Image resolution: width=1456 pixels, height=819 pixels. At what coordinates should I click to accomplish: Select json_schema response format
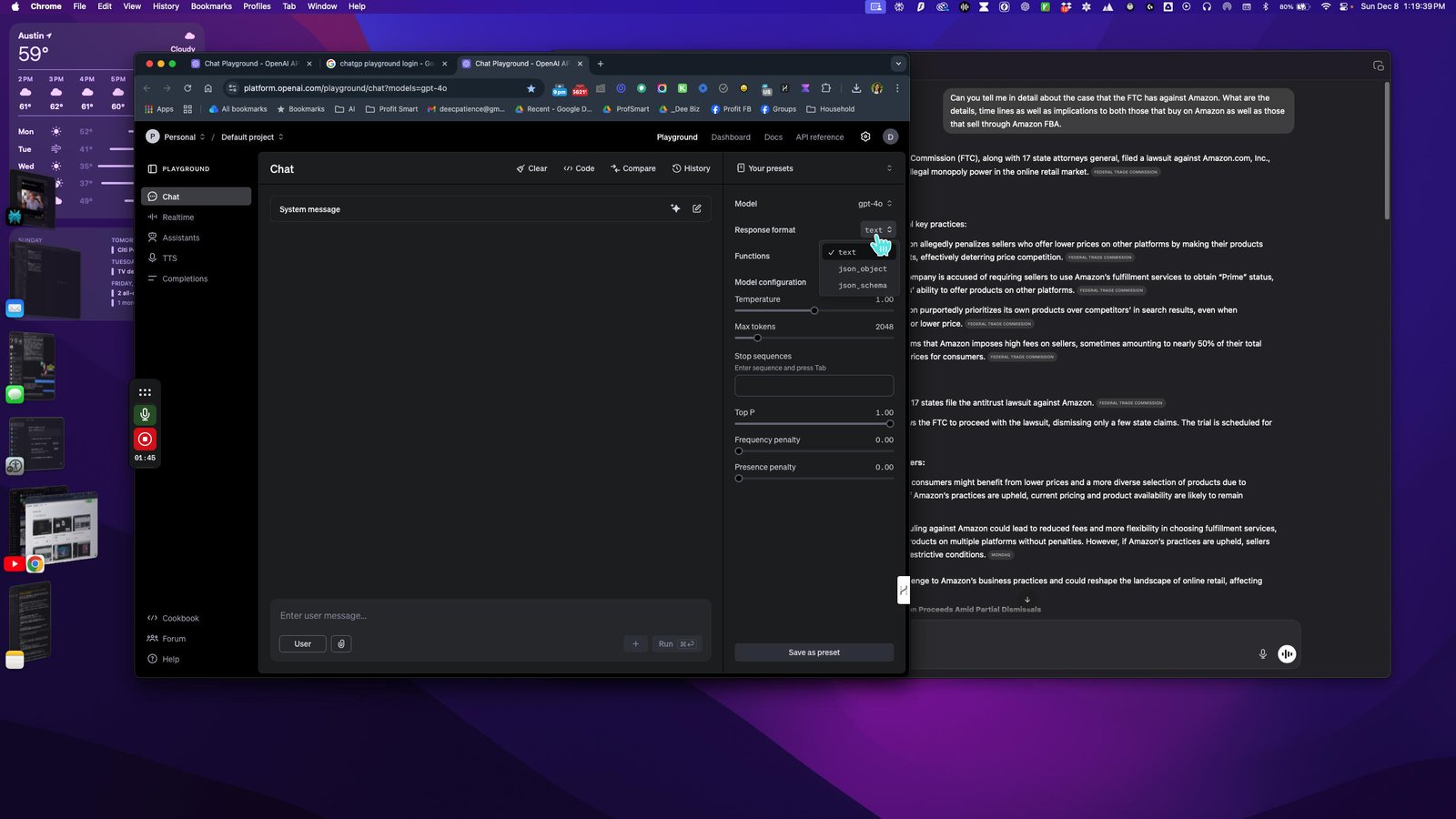coord(862,285)
